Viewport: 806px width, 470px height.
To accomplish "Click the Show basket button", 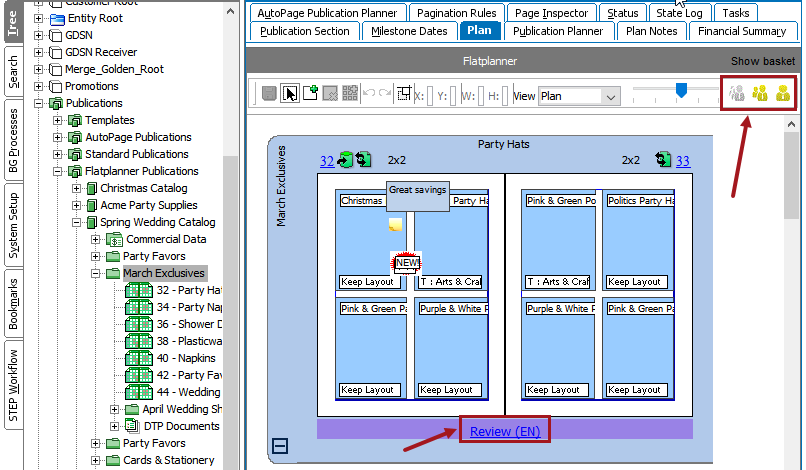I will (x=762, y=61).
